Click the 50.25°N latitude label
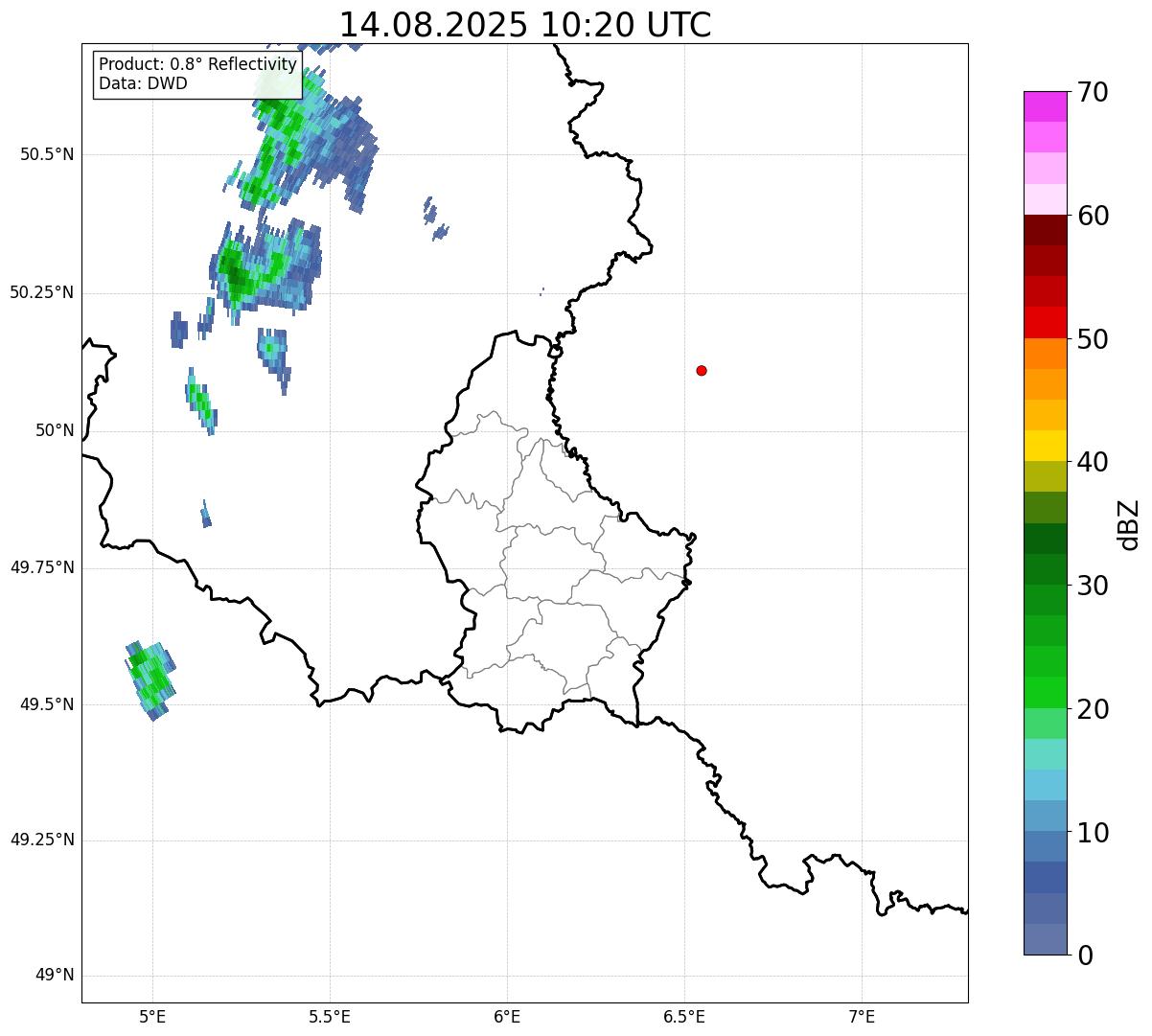Screen dimensions: 1152x1036 tap(42, 292)
